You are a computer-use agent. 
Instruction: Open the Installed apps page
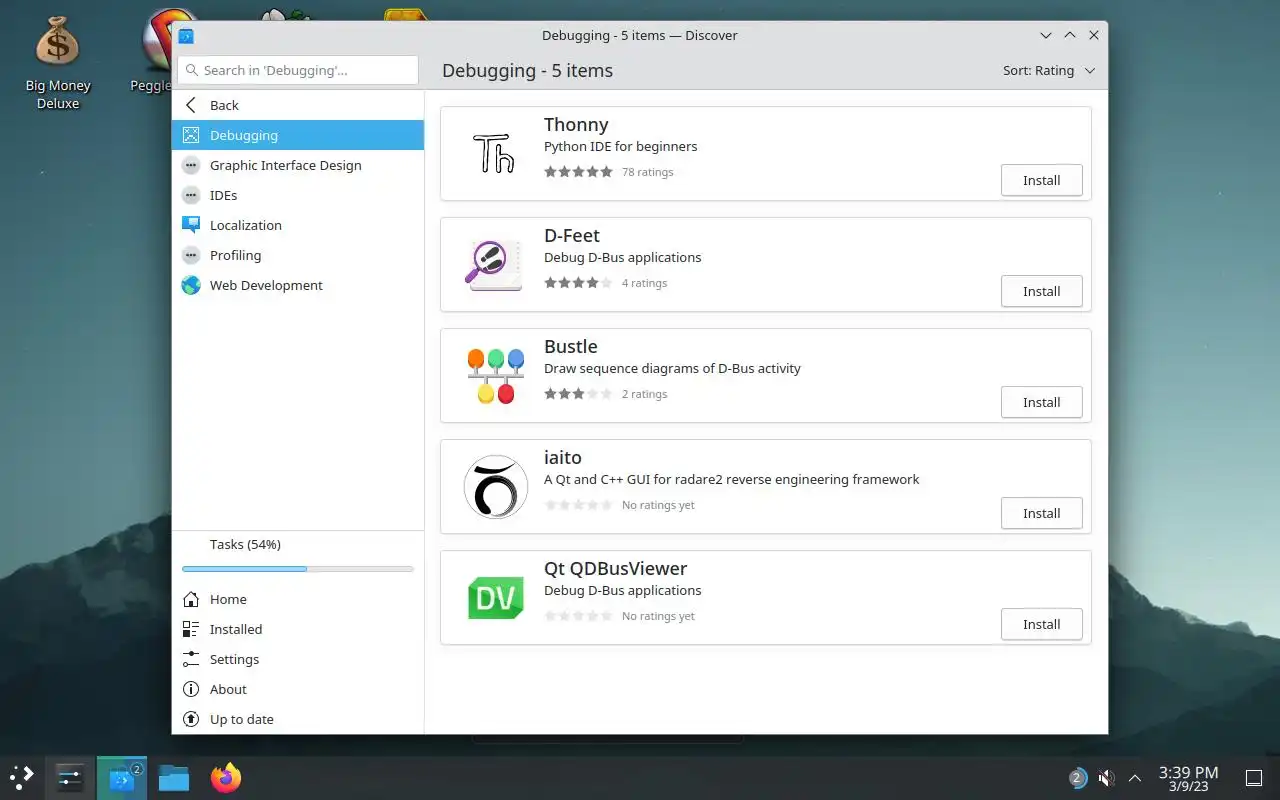[x=298, y=629]
